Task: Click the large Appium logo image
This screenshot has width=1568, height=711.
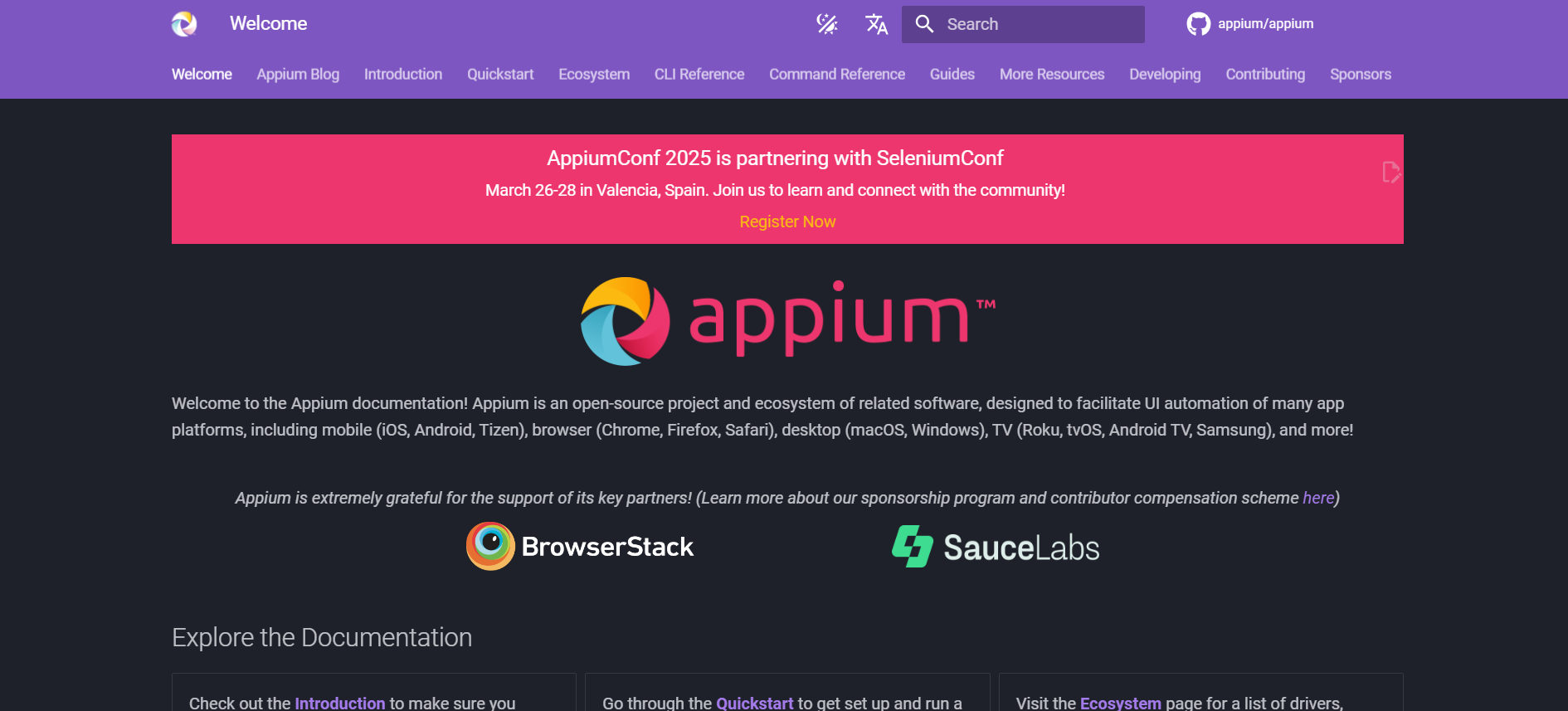Action: (x=787, y=321)
